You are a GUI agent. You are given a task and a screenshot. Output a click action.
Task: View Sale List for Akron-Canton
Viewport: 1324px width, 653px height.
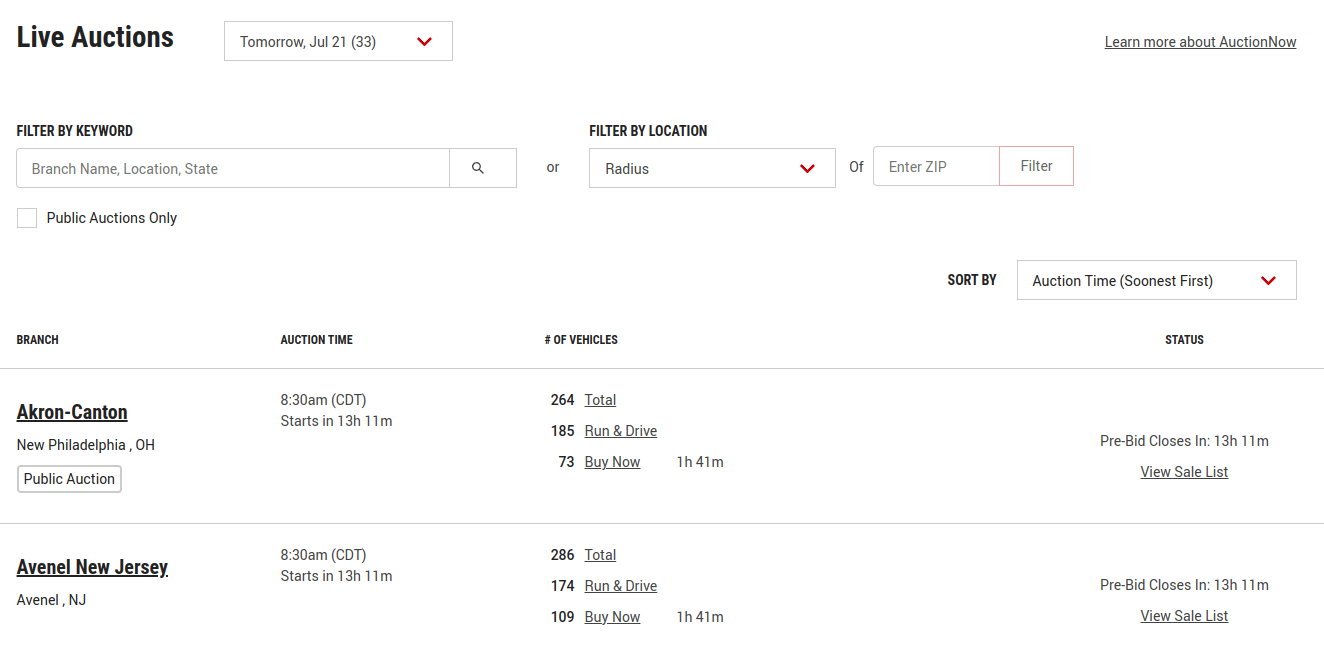pos(1184,472)
